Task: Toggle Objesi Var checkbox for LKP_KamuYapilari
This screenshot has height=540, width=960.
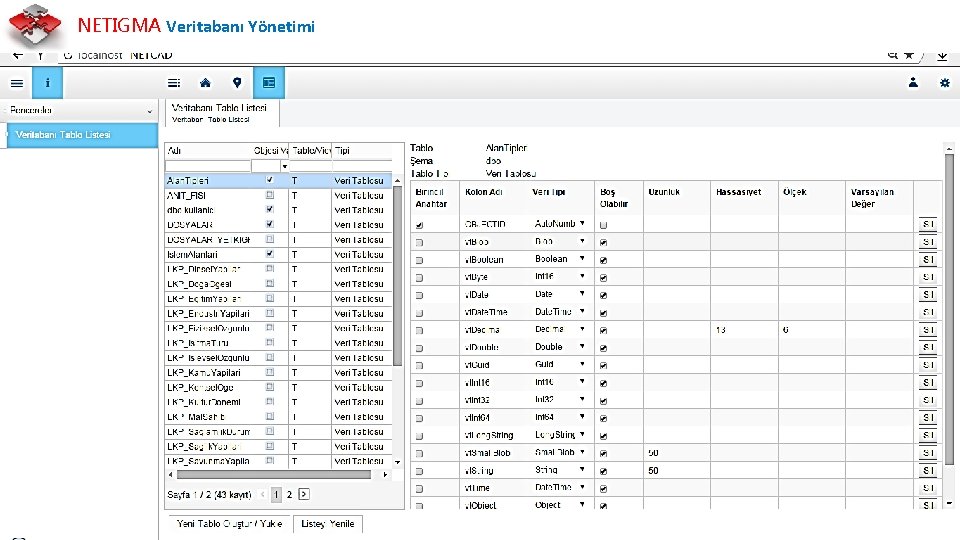Action: (269, 372)
